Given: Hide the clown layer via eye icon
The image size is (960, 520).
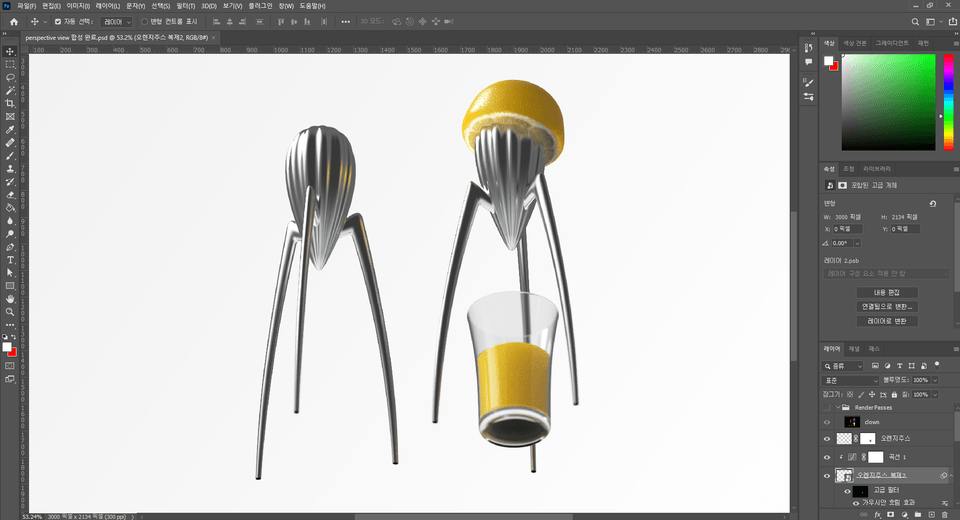Looking at the screenshot, I should (x=826, y=422).
